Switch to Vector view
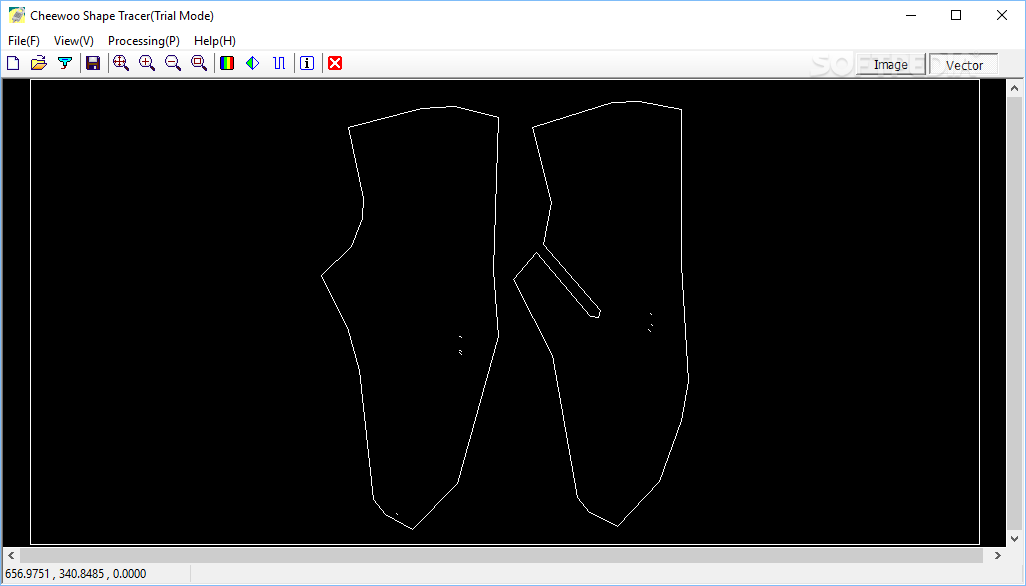Screen dimensions: 1026x586 point(964,65)
